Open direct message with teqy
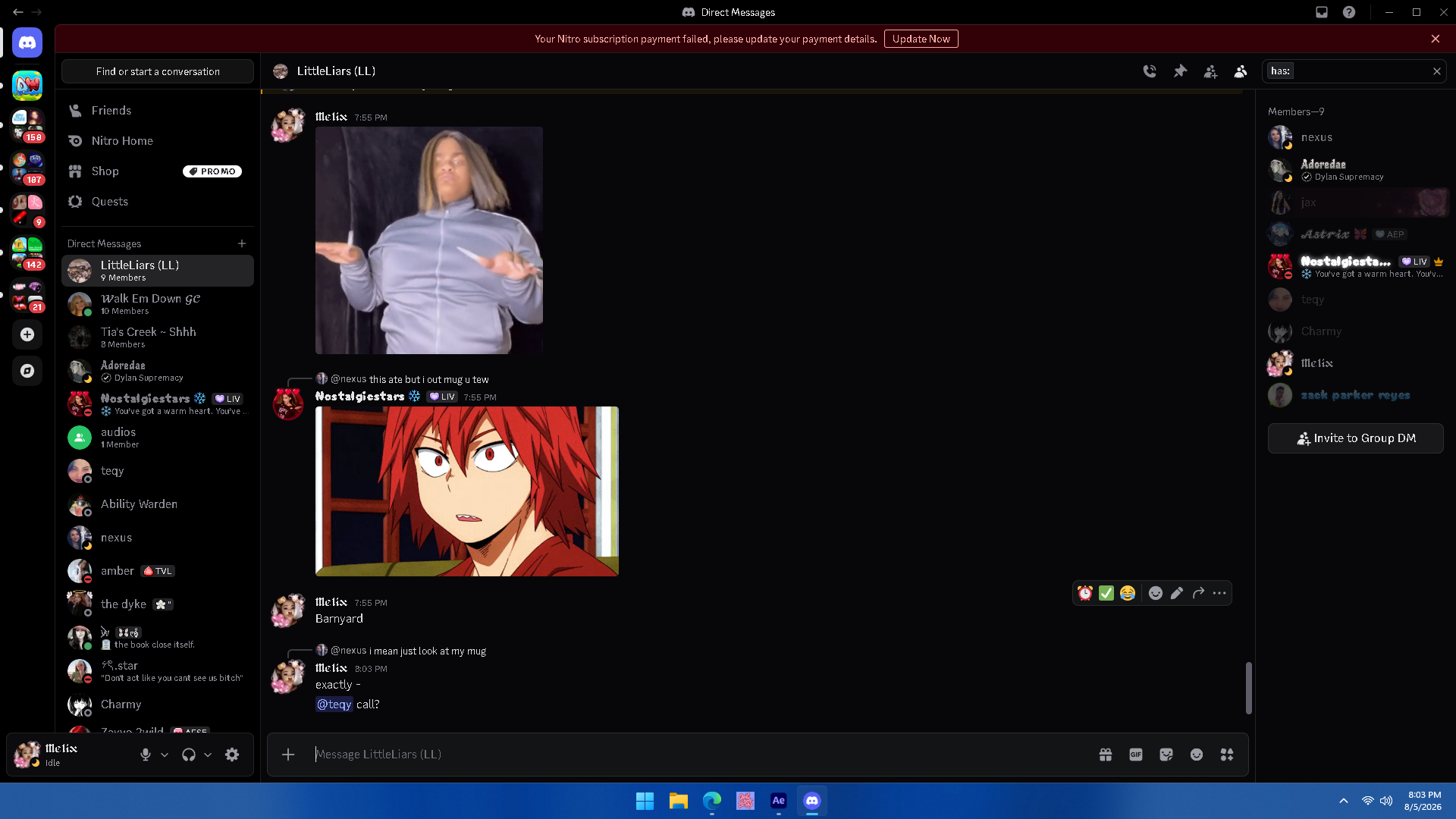The height and width of the screenshot is (819, 1456). (x=158, y=471)
